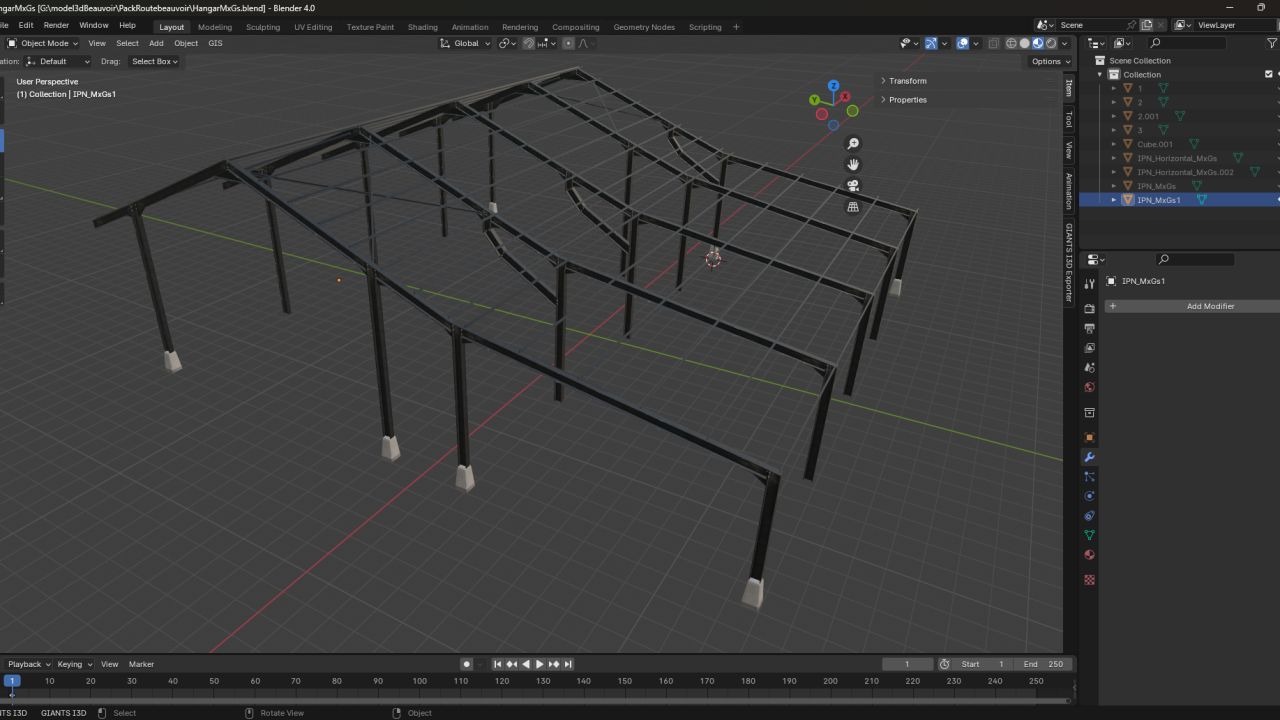Select wireframe viewport shading mode

point(1011,43)
